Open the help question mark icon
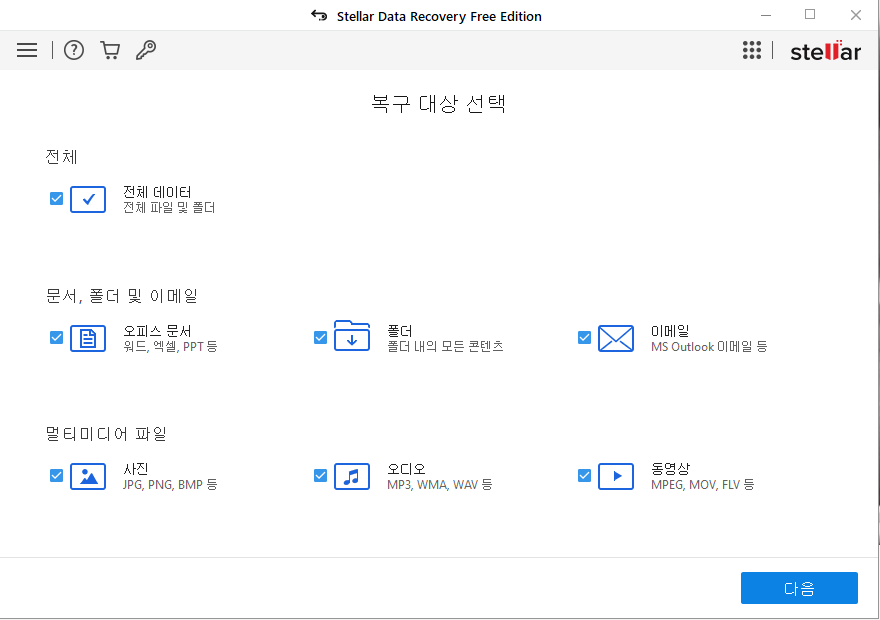Image resolution: width=880 pixels, height=620 pixels. pyautogui.click(x=74, y=50)
